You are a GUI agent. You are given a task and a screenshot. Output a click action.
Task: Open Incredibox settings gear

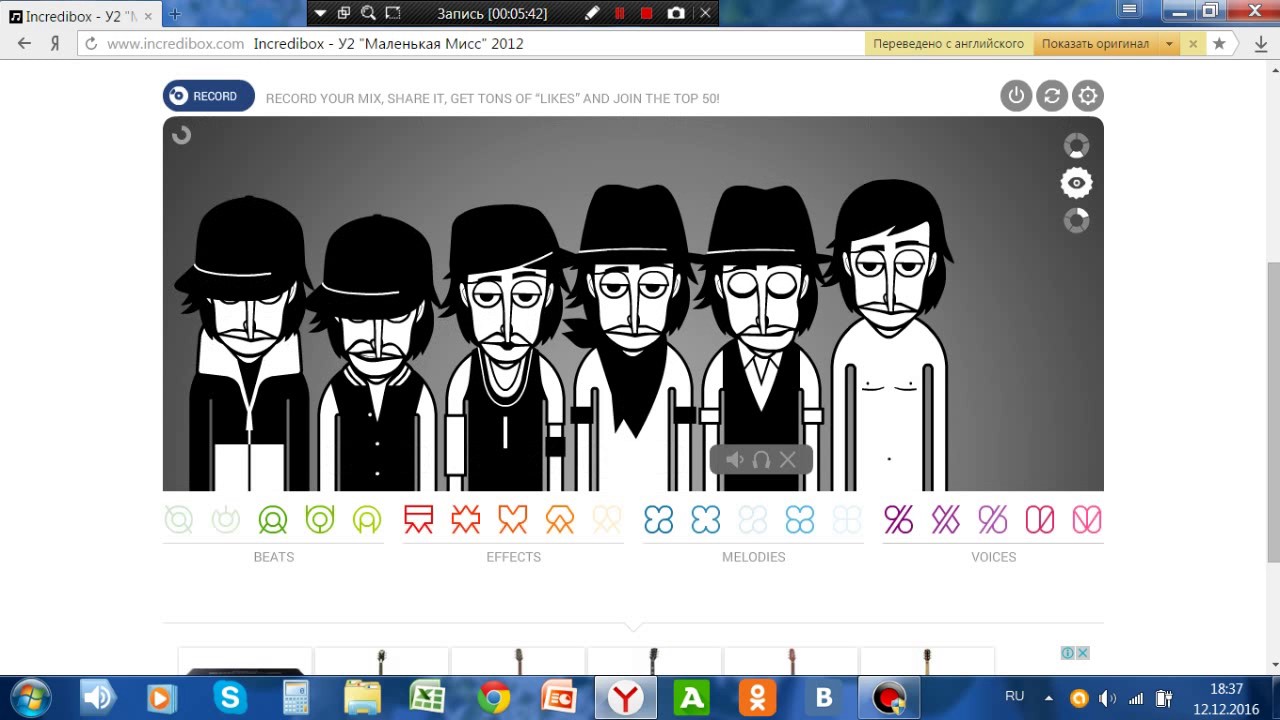tap(1088, 96)
